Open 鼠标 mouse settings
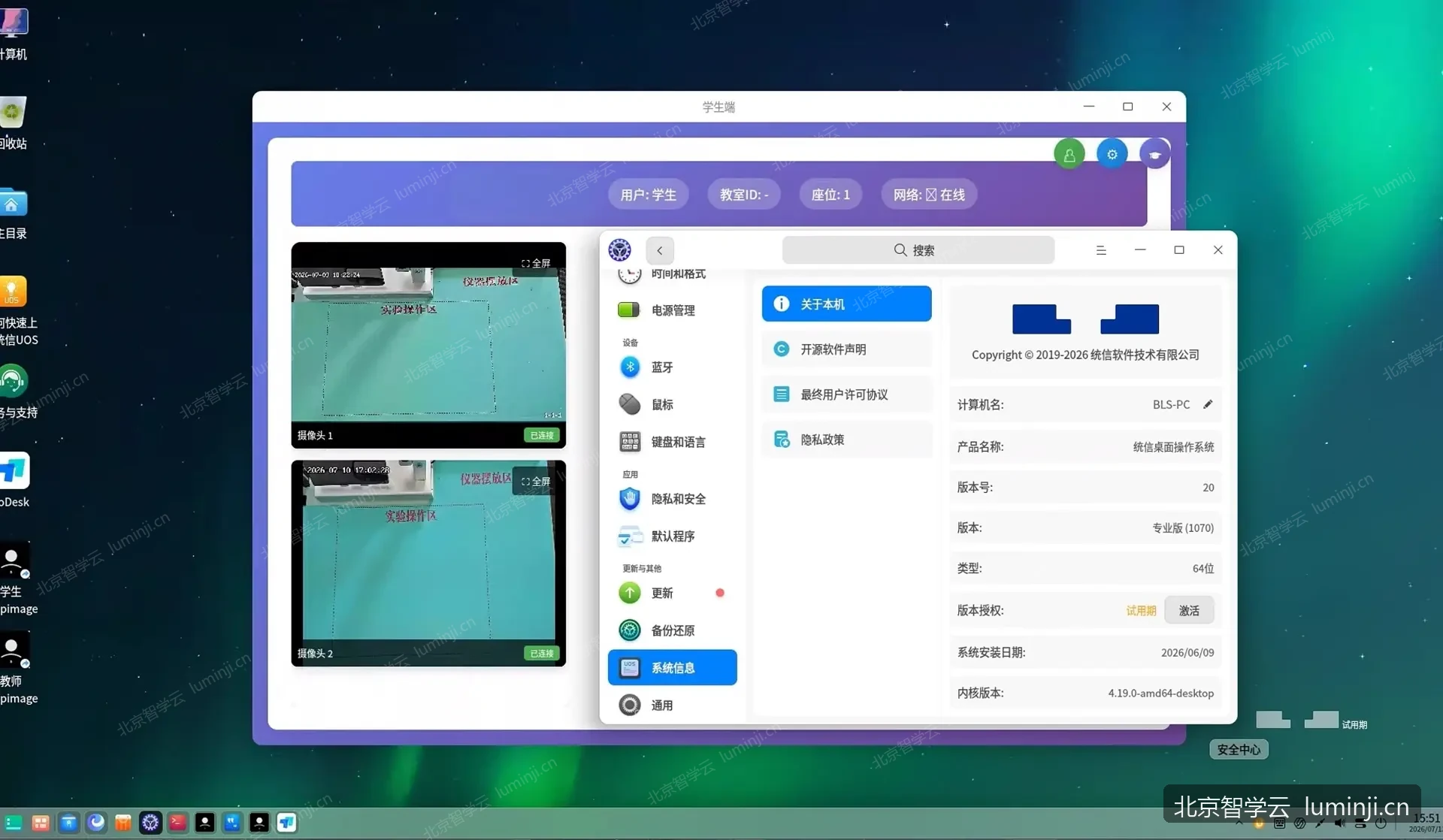Image resolution: width=1443 pixels, height=840 pixels. (x=672, y=404)
